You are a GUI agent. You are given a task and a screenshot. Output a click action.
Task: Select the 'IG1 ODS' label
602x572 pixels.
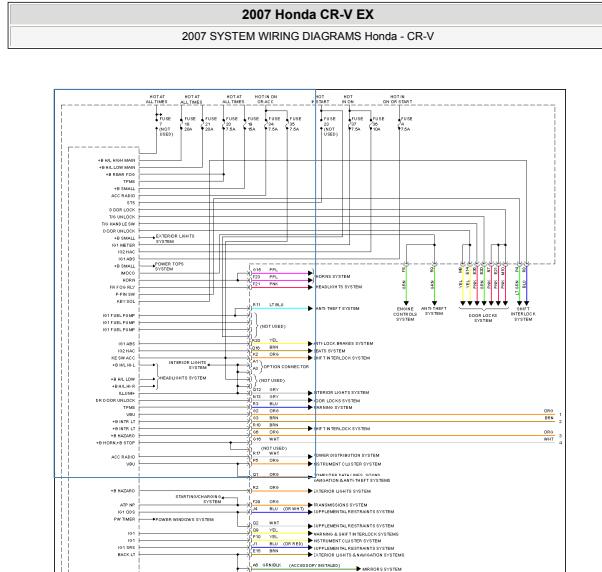coord(126,512)
